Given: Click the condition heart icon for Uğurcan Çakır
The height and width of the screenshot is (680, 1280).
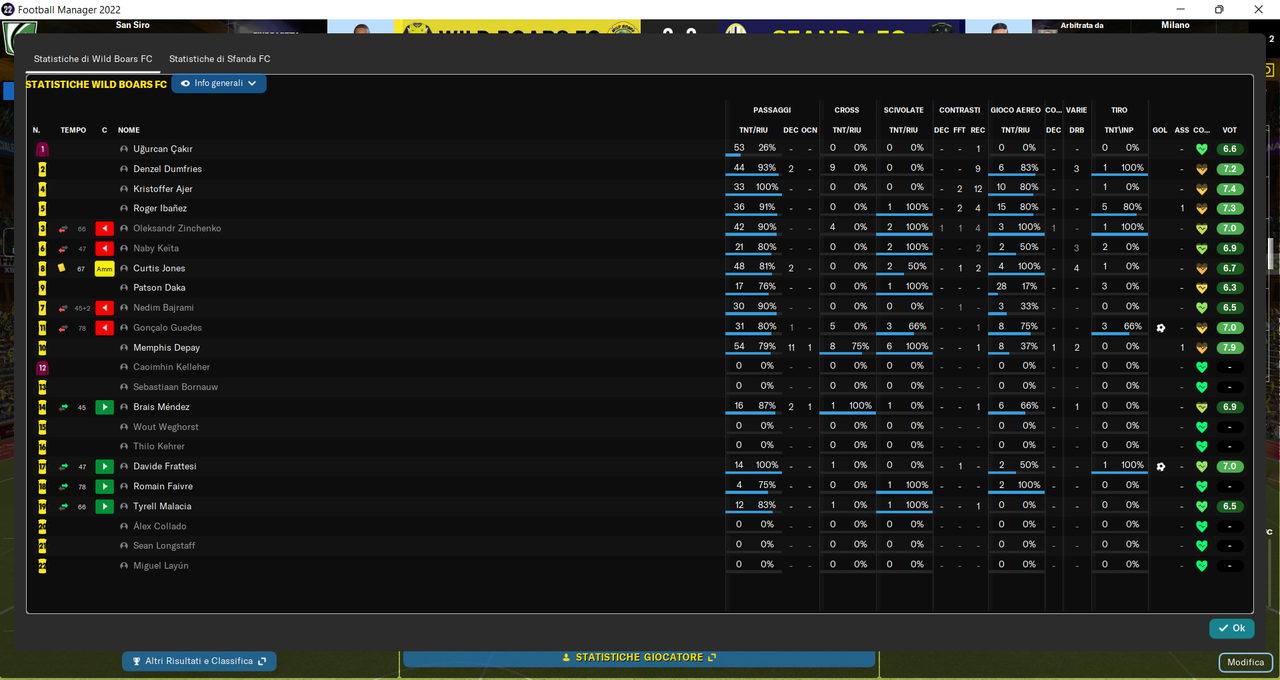Looking at the screenshot, I should point(1202,149).
